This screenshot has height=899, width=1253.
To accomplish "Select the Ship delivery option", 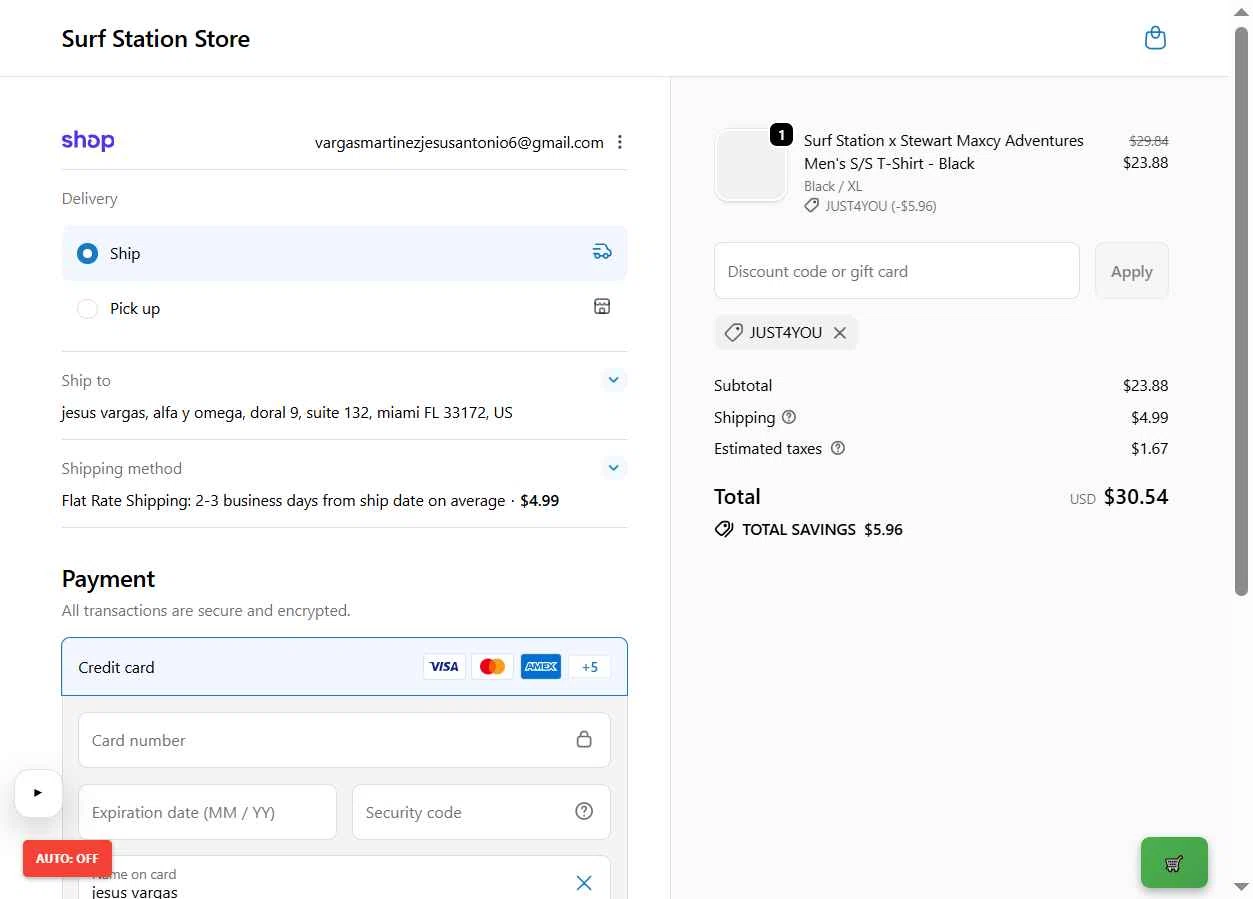I will click(344, 253).
